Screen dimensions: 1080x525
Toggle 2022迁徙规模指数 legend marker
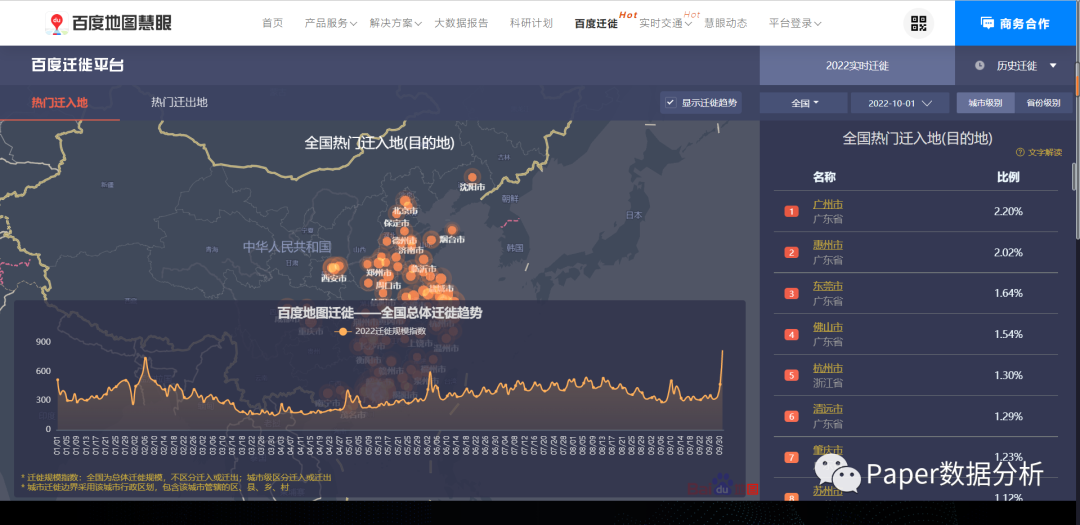343,331
